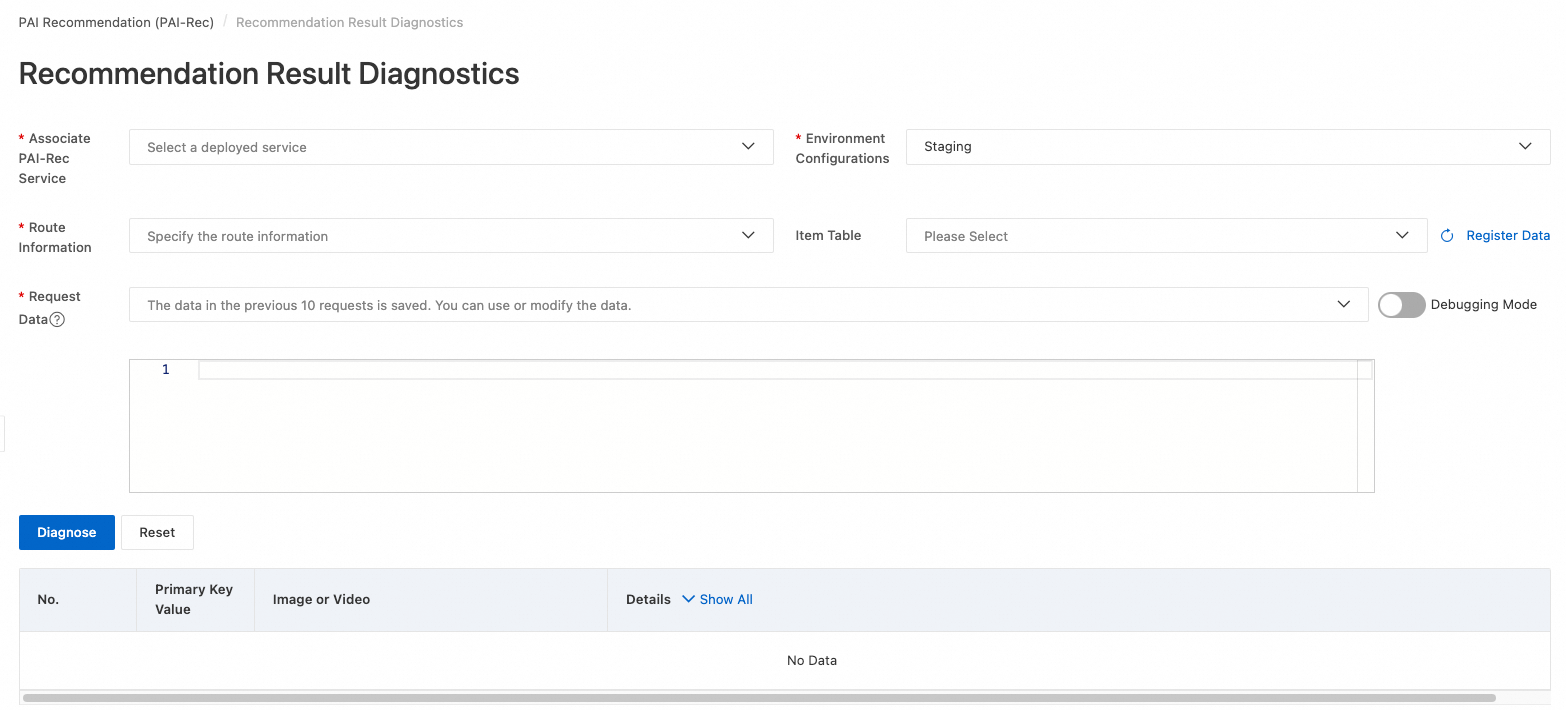Click the arrow icon in the service selector
The height and width of the screenshot is (710, 1566).
click(748, 147)
